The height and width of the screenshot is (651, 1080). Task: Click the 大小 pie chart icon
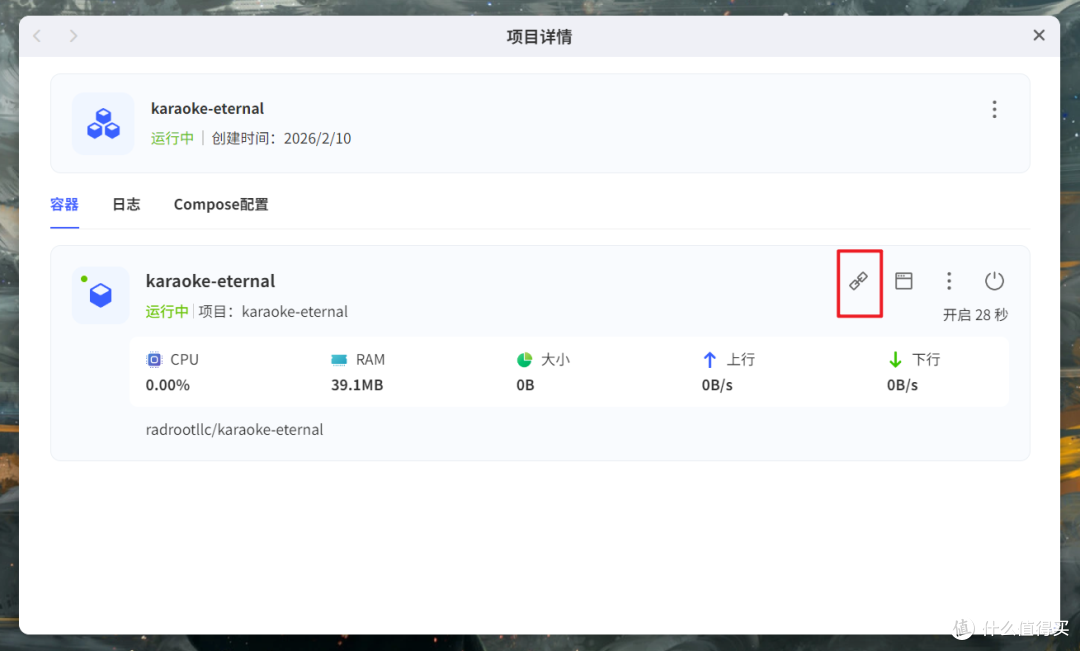(524, 360)
